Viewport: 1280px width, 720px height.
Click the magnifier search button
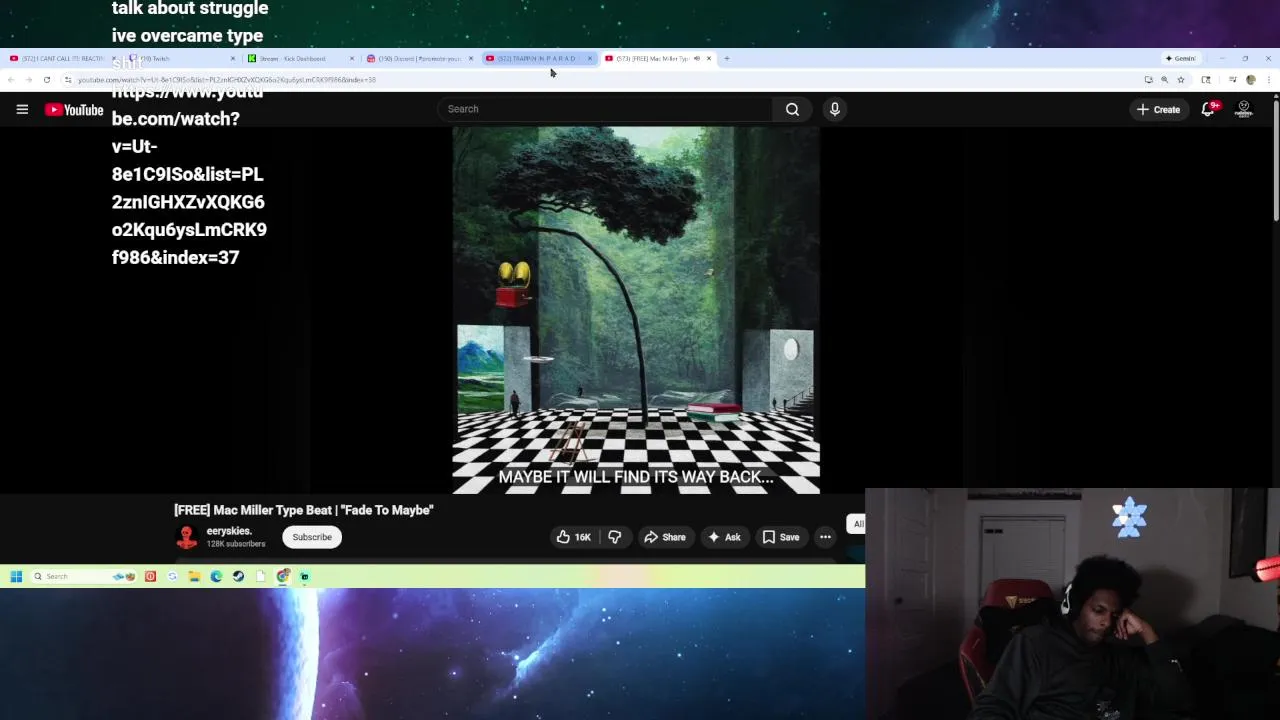point(792,109)
